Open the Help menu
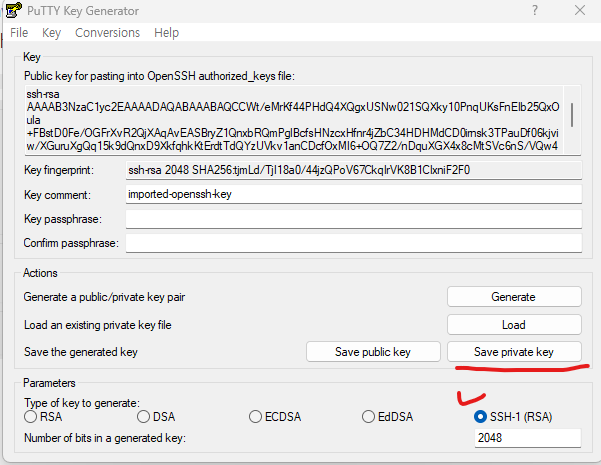Viewport: 601px width, 465px height. click(x=166, y=33)
